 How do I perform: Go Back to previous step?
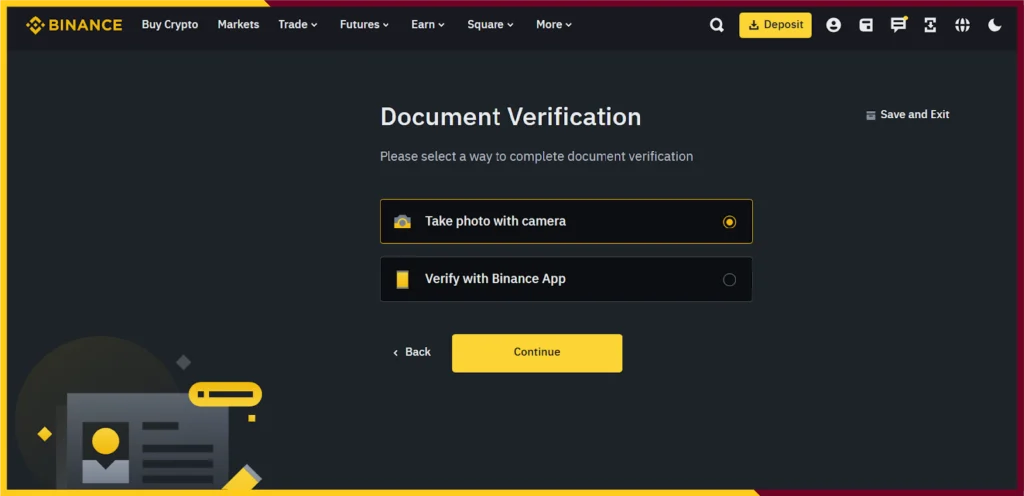pyautogui.click(x=411, y=352)
